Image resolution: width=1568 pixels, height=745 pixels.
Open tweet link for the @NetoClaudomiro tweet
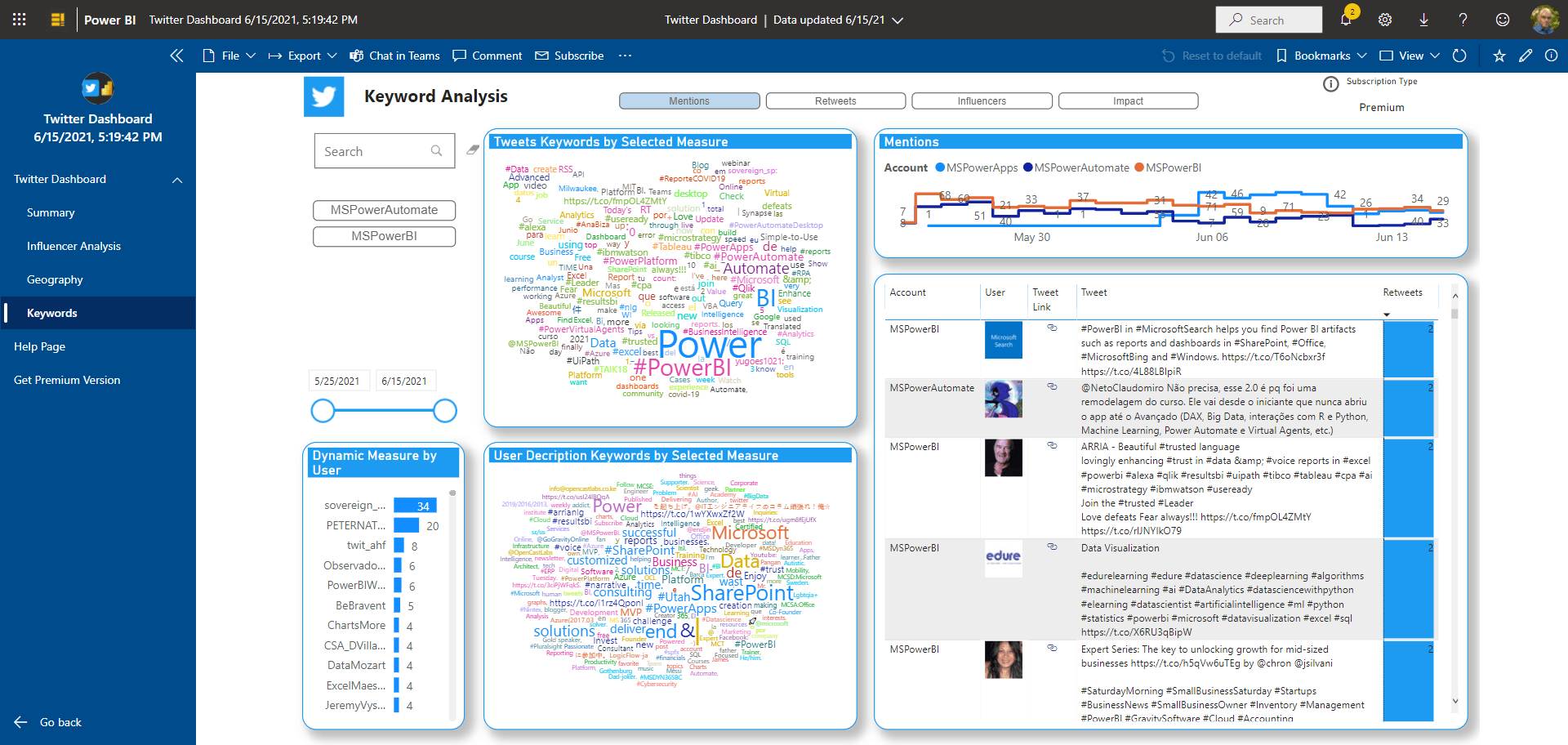point(1053,386)
